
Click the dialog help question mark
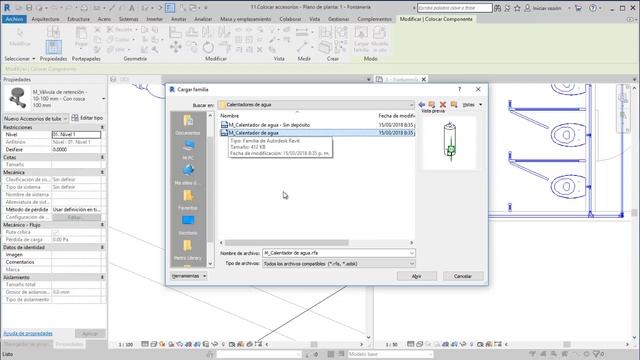pyautogui.click(x=460, y=89)
